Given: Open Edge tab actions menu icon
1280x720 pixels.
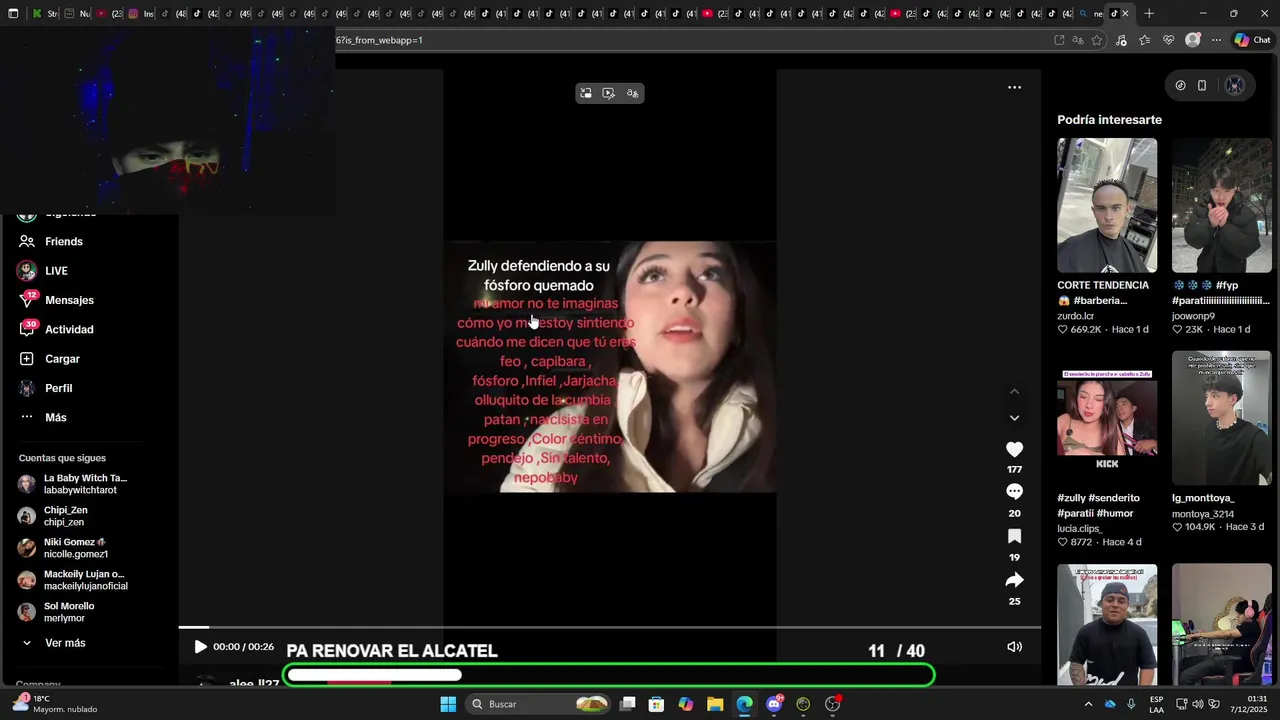Looking at the screenshot, I should [13, 13].
